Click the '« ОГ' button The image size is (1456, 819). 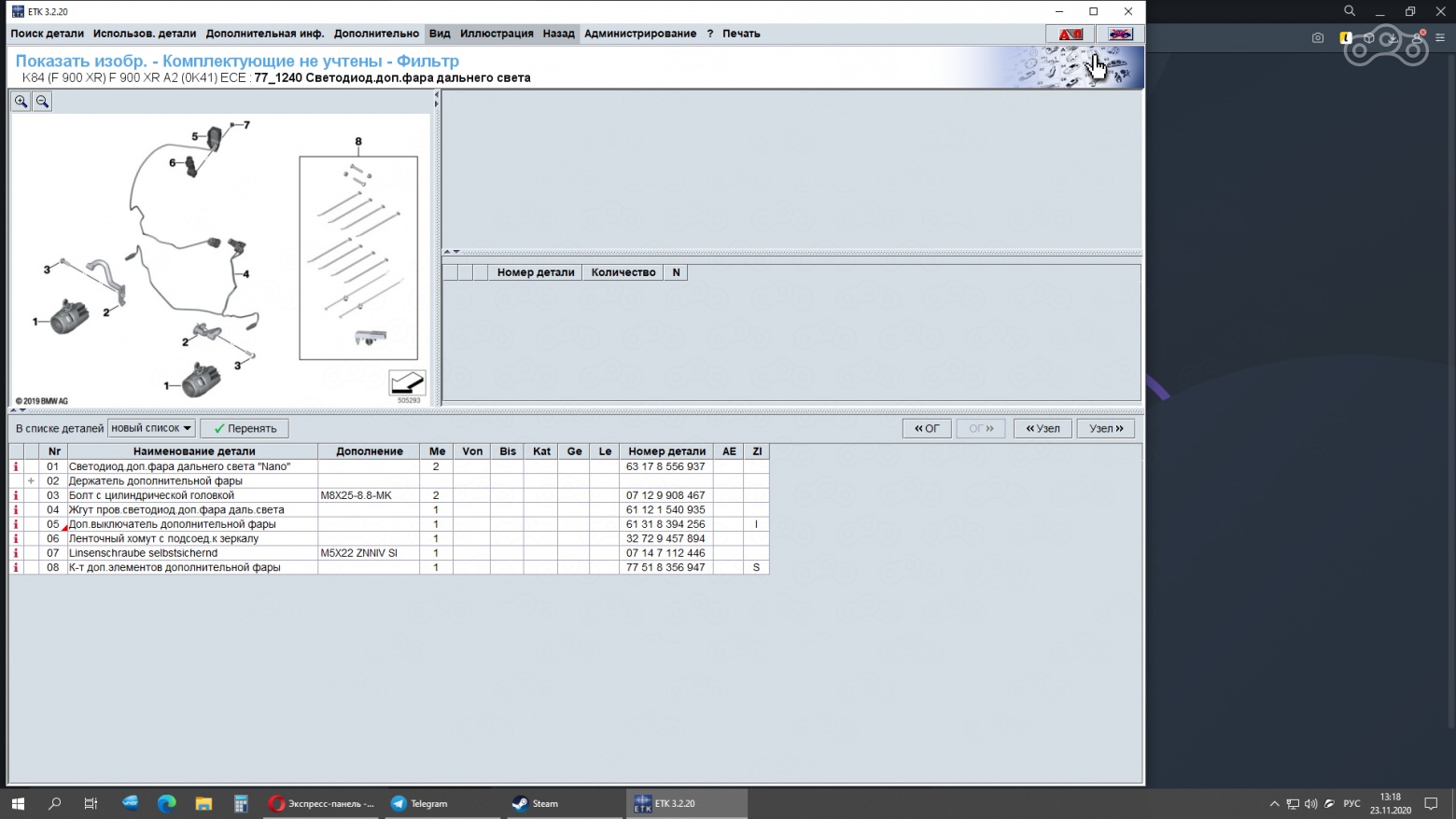pos(927,428)
